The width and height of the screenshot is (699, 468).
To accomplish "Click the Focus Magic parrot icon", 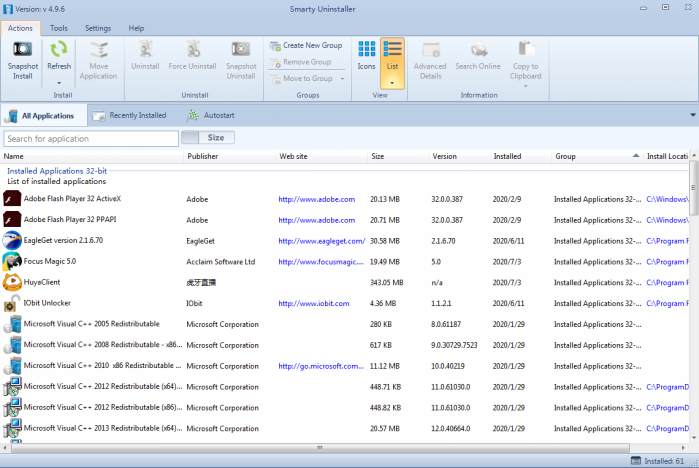I will pos(12,261).
